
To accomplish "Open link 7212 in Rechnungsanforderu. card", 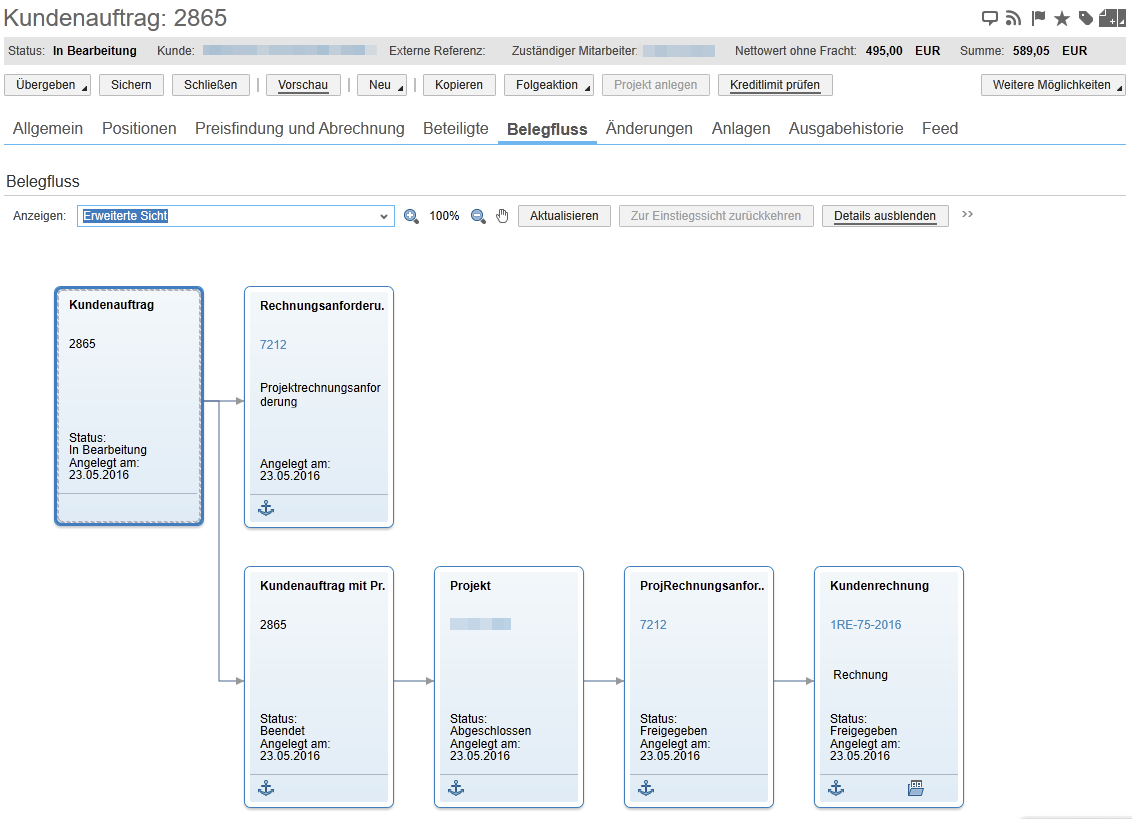I will pyautogui.click(x=273, y=344).
